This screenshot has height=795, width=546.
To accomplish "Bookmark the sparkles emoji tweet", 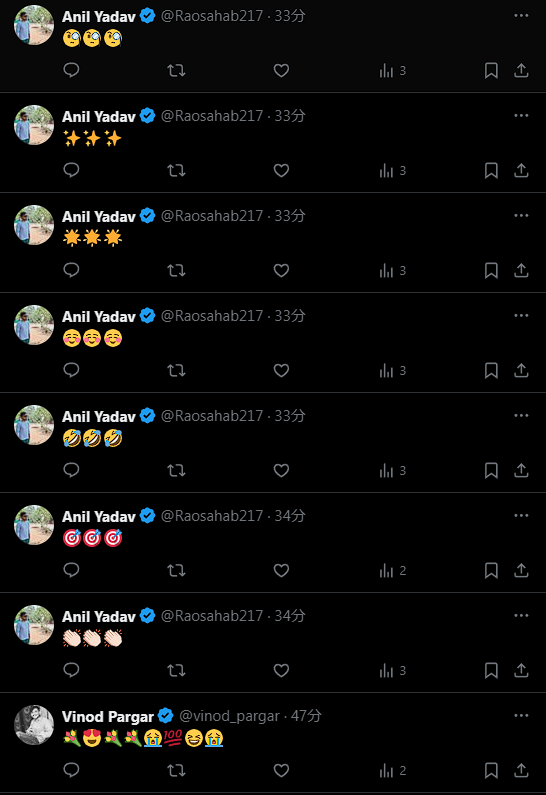I will 491,170.
